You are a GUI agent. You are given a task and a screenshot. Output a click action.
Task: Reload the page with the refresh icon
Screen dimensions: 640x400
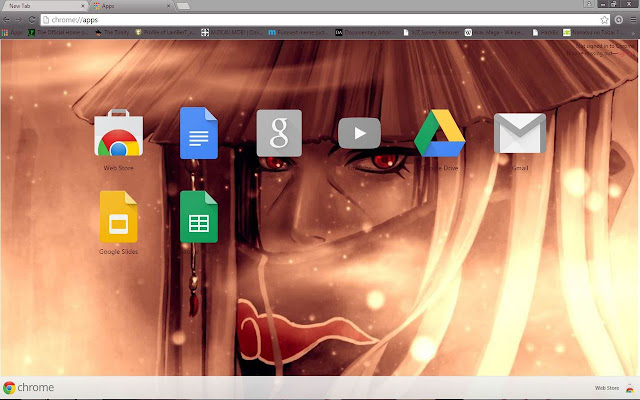click(31, 20)
